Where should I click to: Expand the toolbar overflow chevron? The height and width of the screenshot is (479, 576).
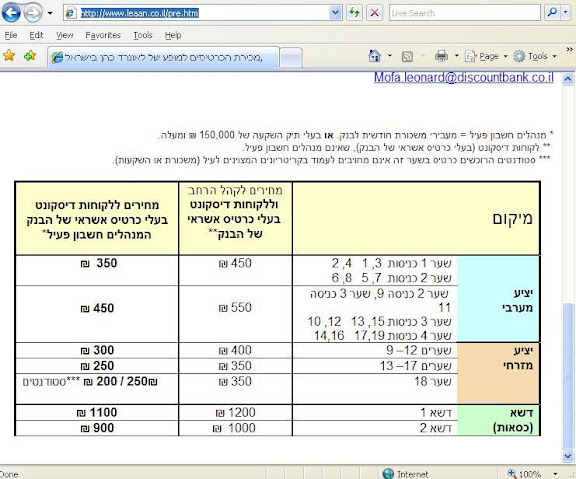[x=569, y=50]
